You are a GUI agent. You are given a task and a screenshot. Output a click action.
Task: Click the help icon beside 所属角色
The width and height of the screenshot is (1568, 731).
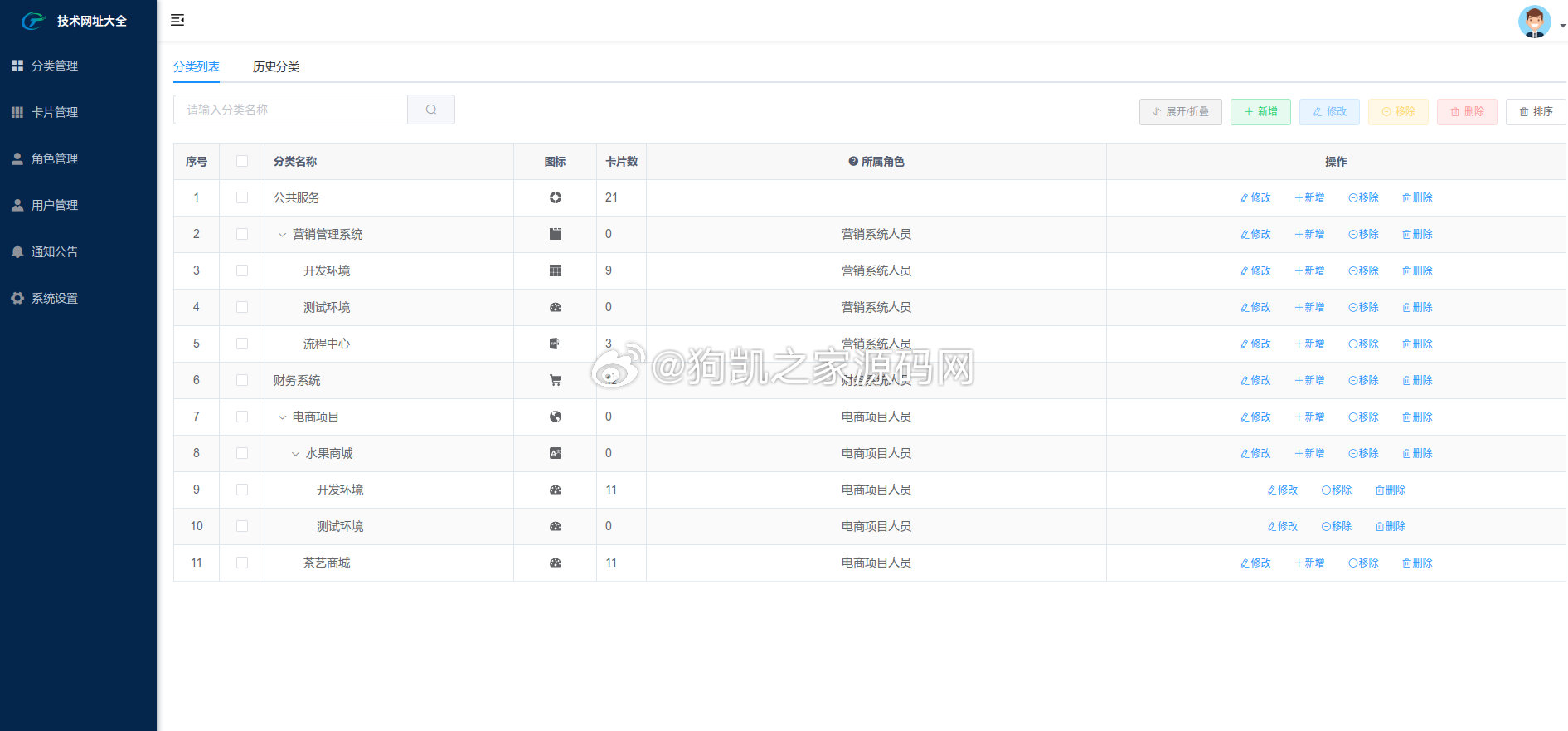tap(852, 162)
